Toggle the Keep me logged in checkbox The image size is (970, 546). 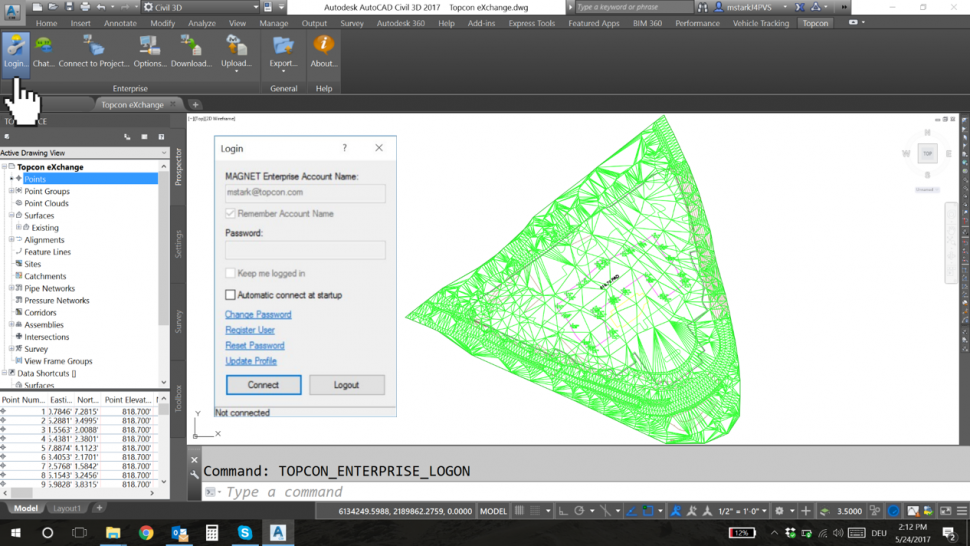(231, 273)
